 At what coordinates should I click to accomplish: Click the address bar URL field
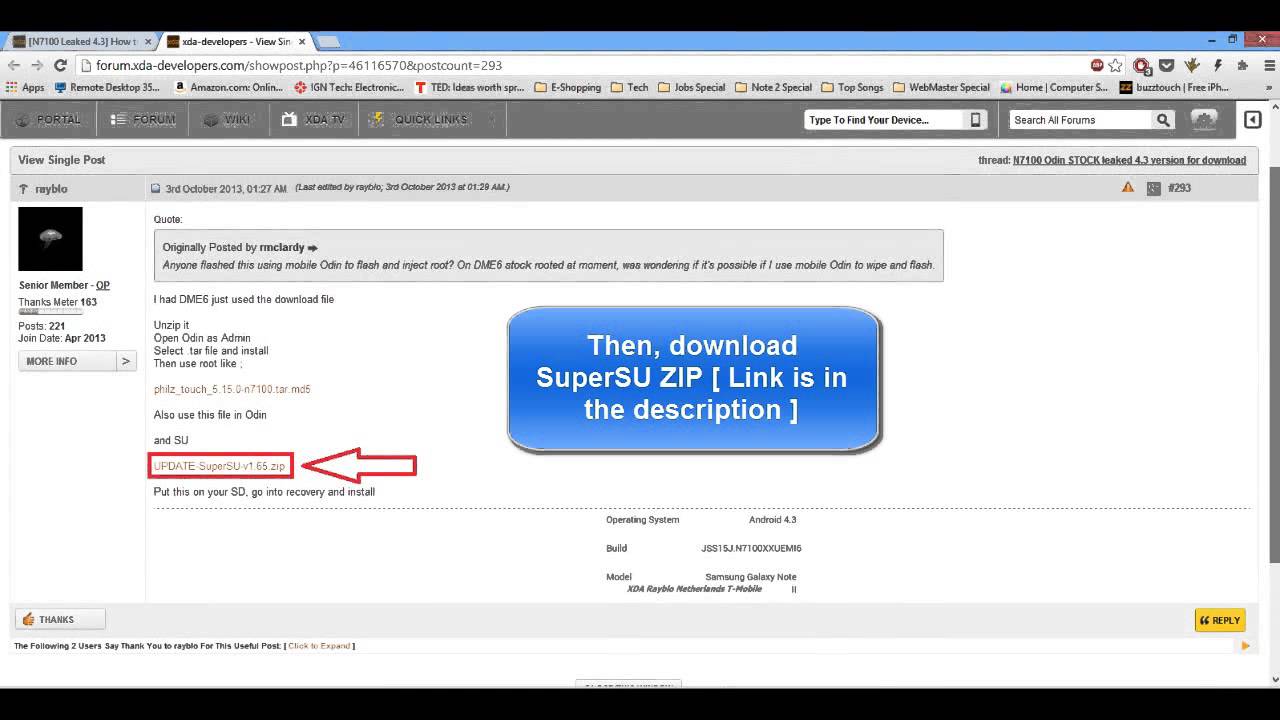(x=580, y=65)
